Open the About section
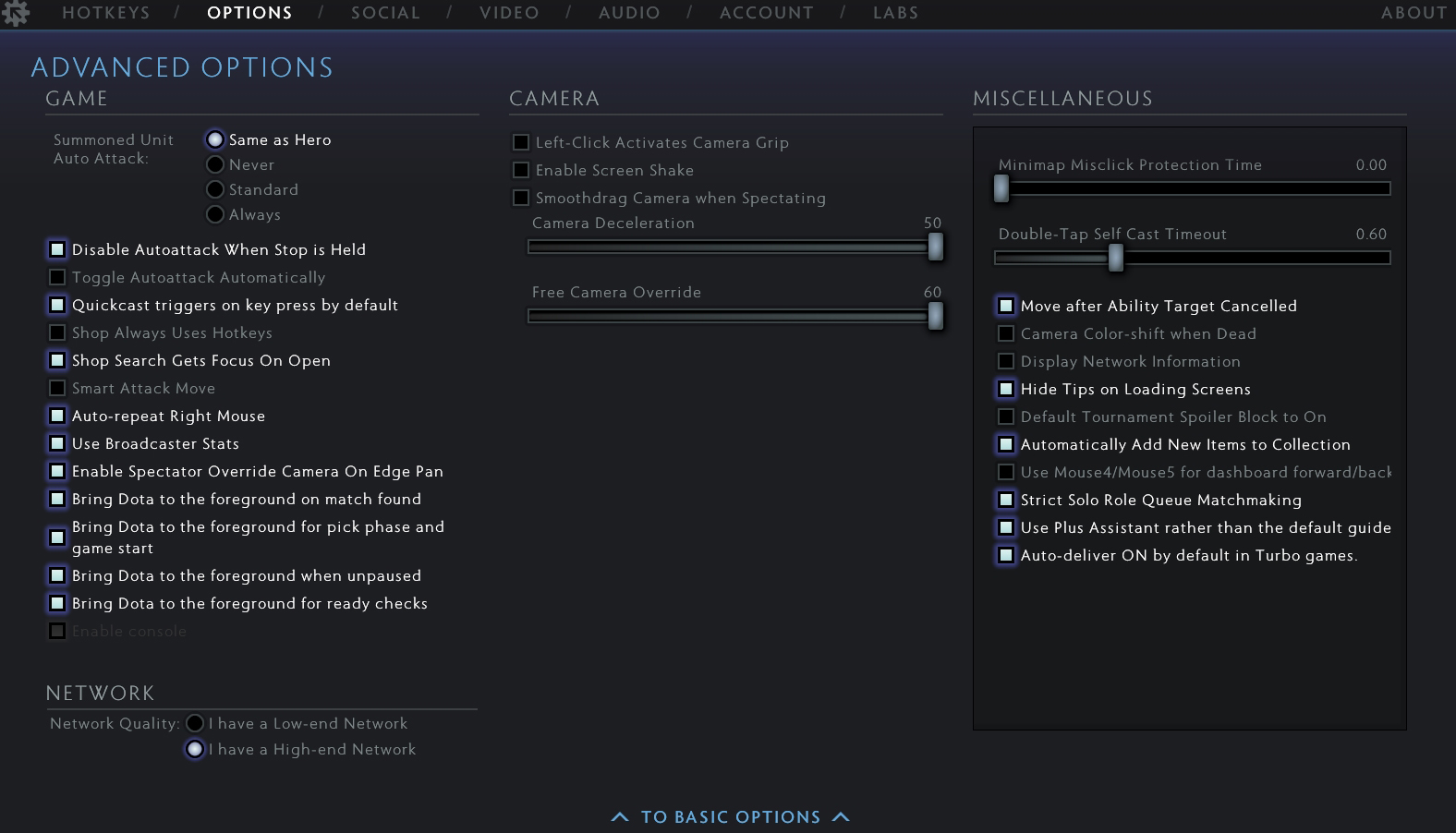This screenshot has height=833, width=1456. [x=1414, y=13]
